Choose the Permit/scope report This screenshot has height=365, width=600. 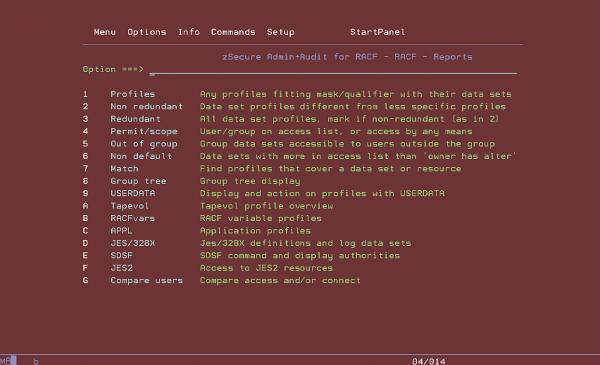[x=144, y=131]
